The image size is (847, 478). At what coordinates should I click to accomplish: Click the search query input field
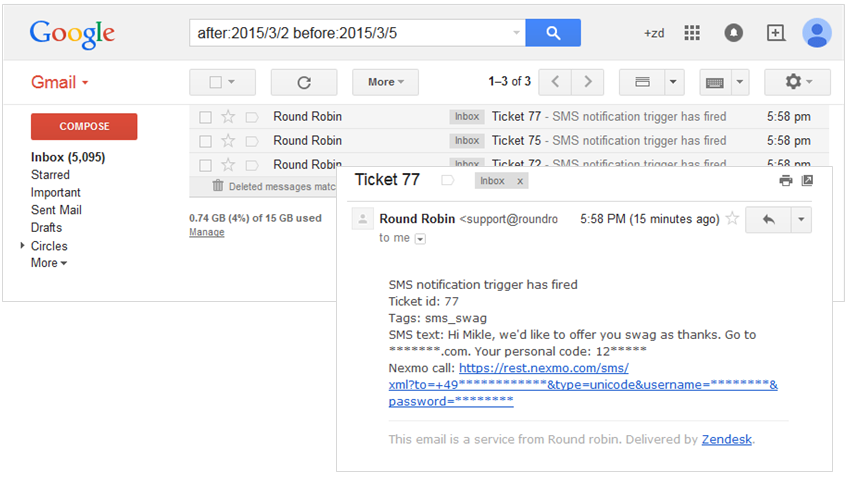[355, 33]
